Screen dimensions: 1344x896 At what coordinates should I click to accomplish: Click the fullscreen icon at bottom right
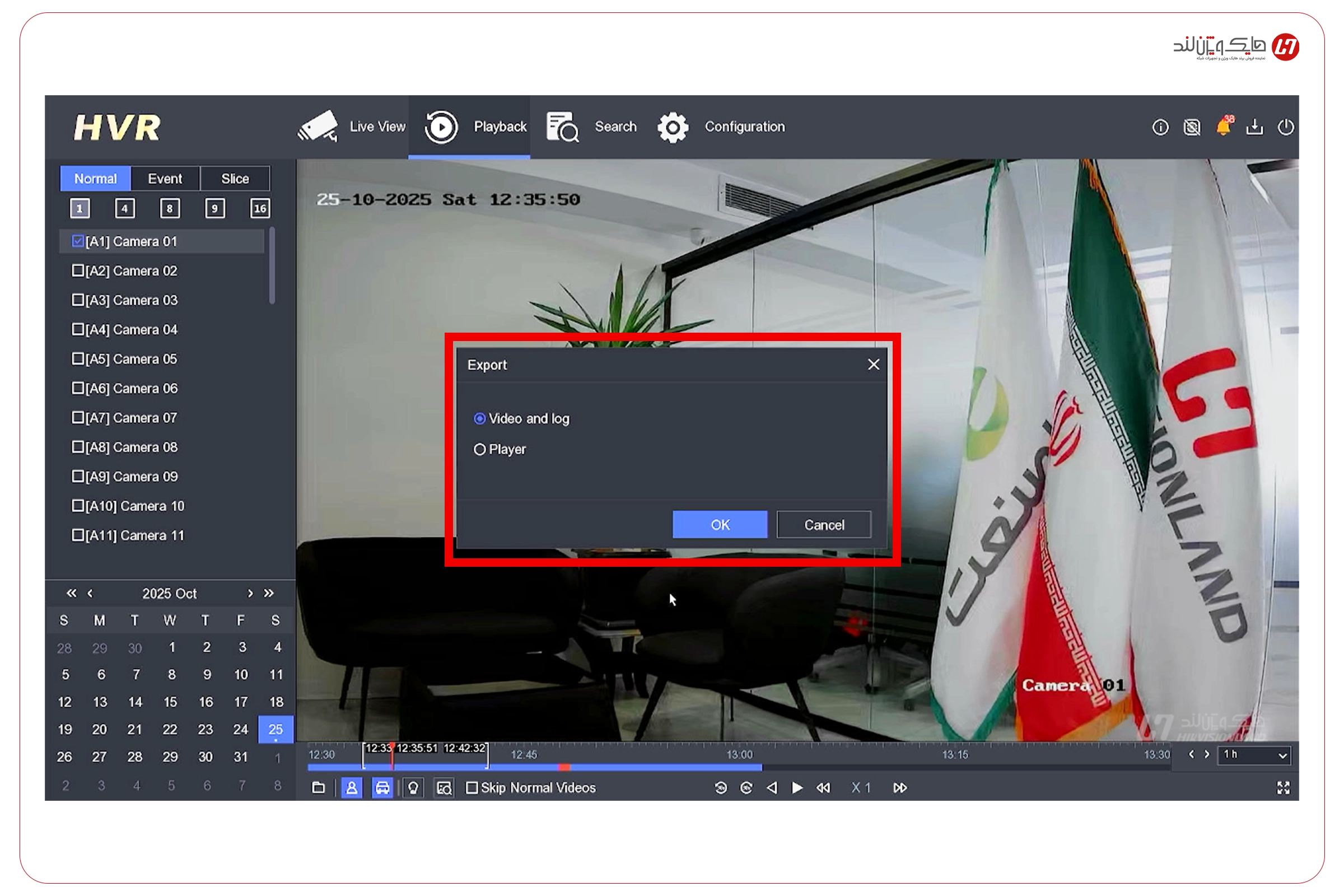pos(1284,788)
